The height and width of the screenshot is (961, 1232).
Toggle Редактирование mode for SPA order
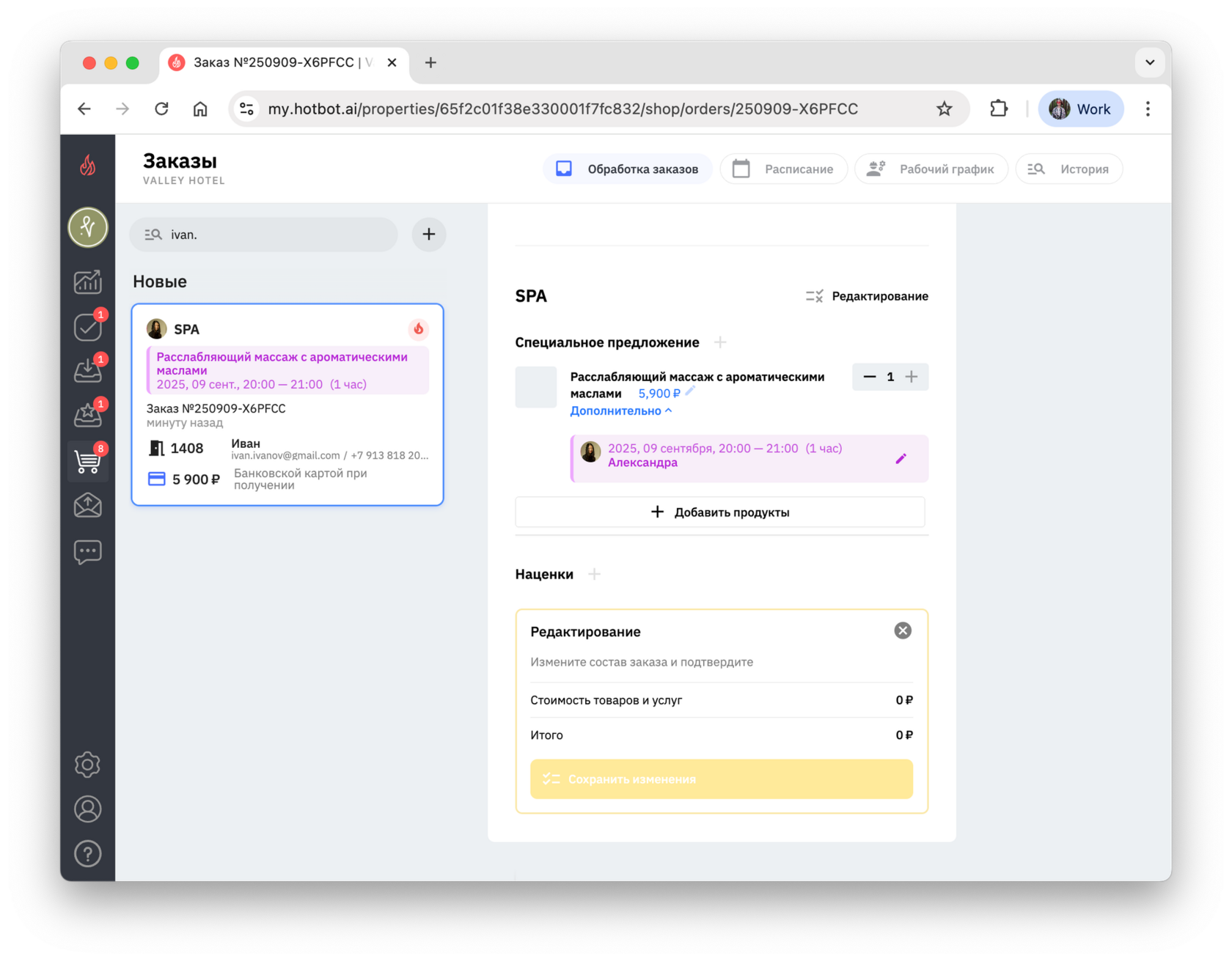867,296
